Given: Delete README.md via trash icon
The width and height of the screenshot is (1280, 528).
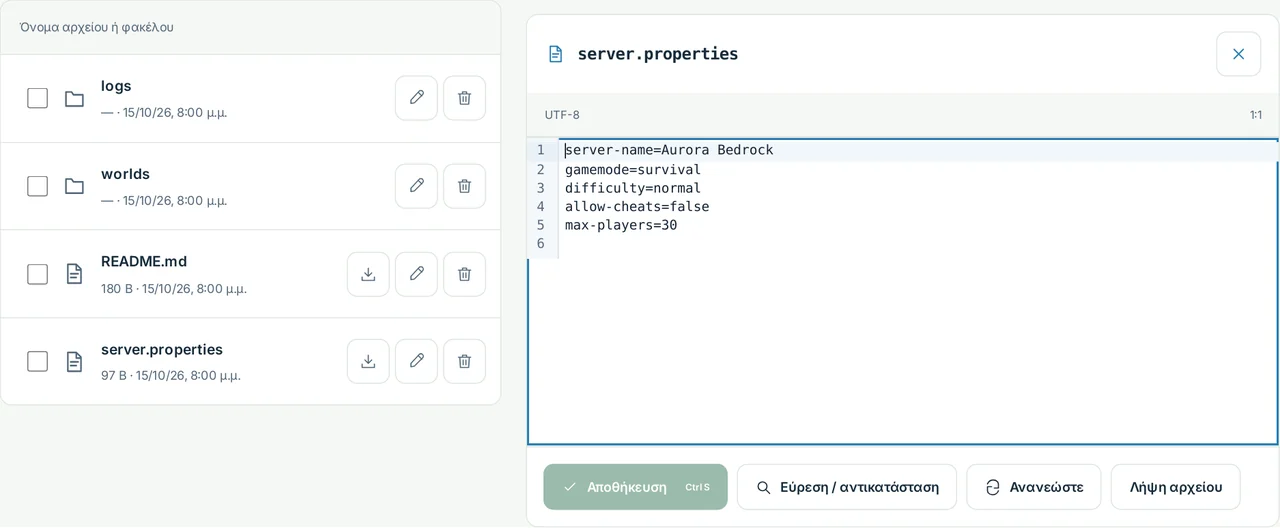Looking at the screenshot, I should click(x=464, y=274).
